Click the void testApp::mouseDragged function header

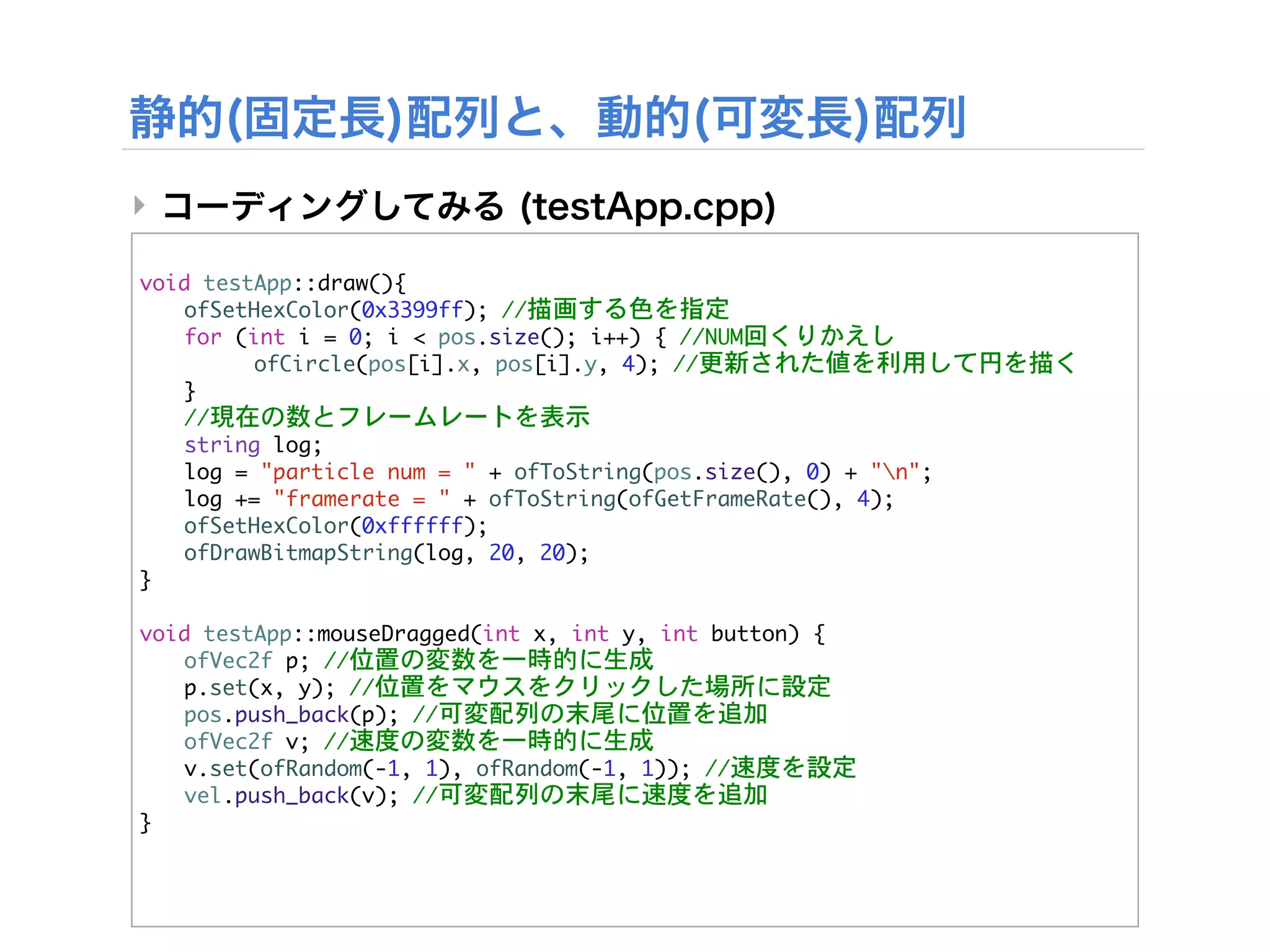[x=482, y=634]
